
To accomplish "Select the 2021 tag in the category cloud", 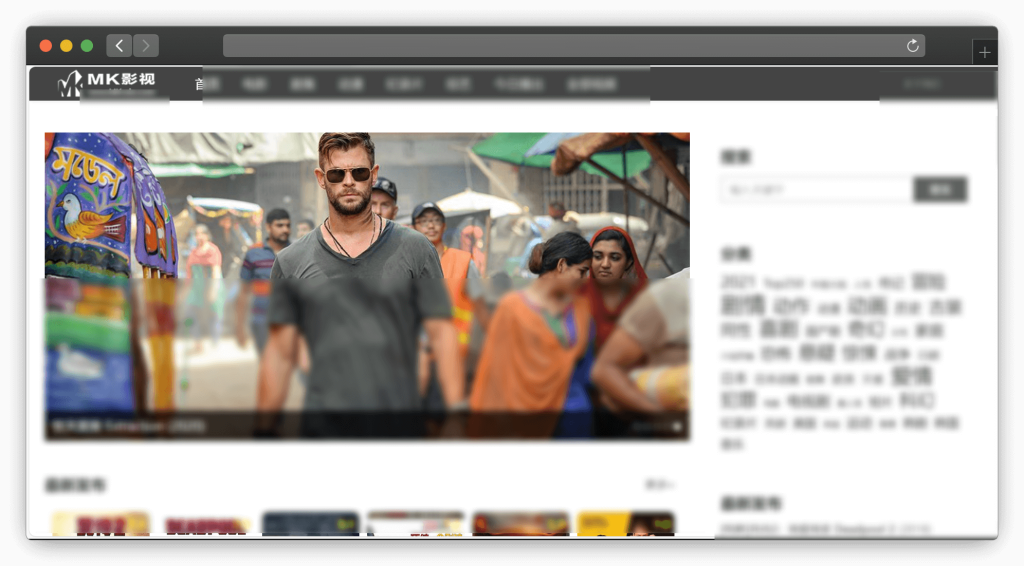I will tap(738, 284).
